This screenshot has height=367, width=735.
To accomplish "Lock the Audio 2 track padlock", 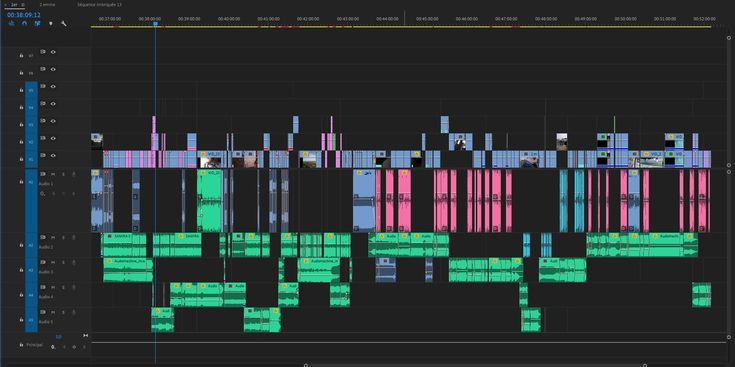I will [x=21, y=245].
